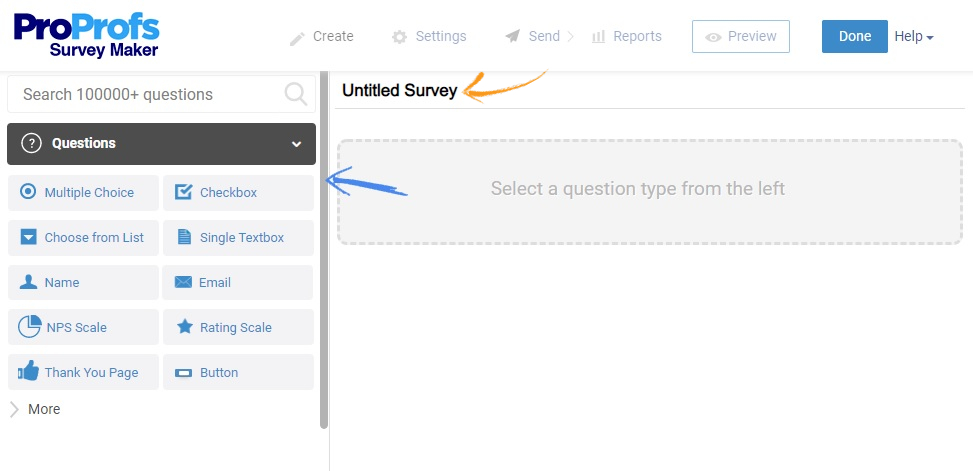
Task: Add a Thank You Page
Action: (x=83, y=373)
